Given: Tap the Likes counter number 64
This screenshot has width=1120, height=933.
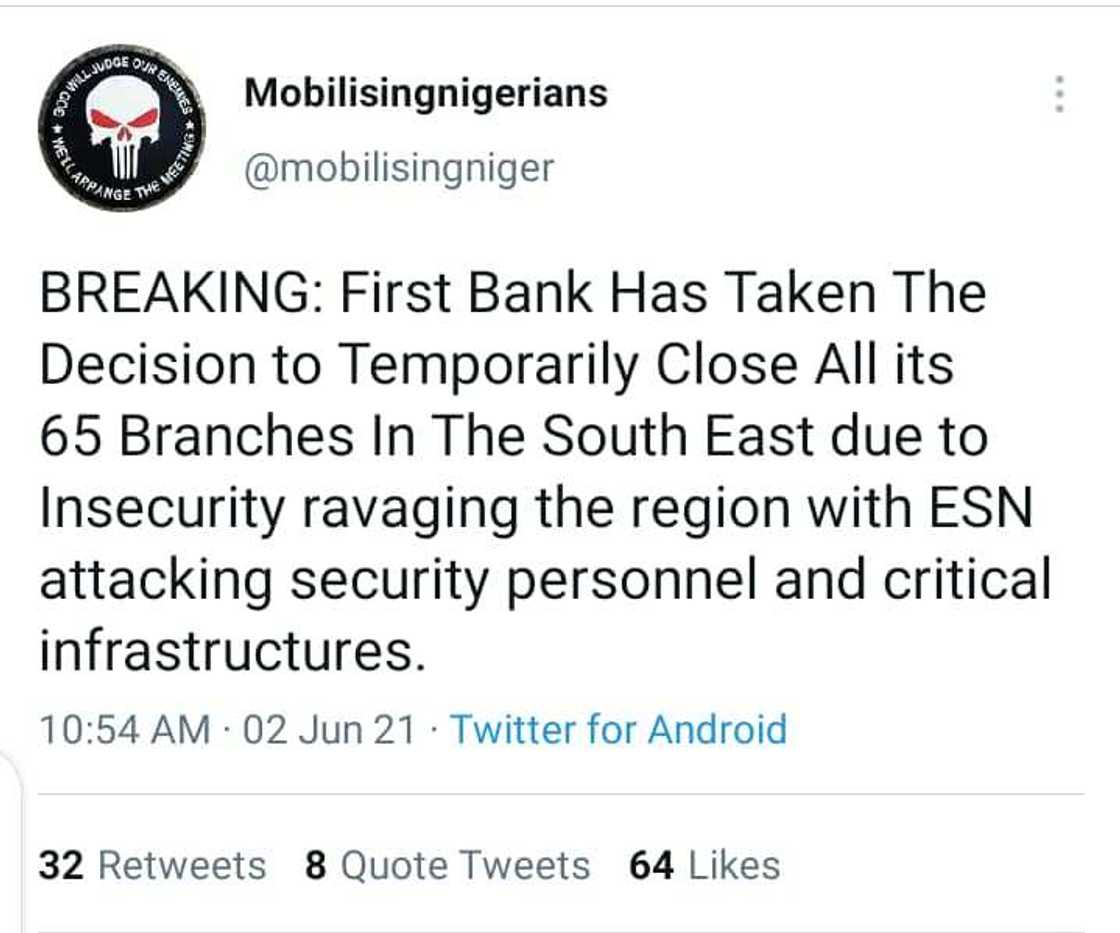Looking at the screenshot, I should click(x=650, y=864).
